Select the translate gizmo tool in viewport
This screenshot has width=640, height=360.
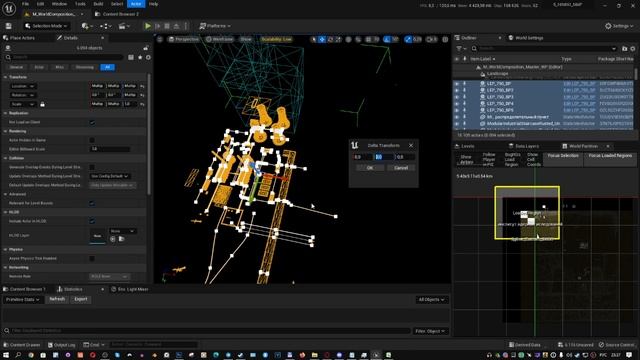(x=322, y=39)
